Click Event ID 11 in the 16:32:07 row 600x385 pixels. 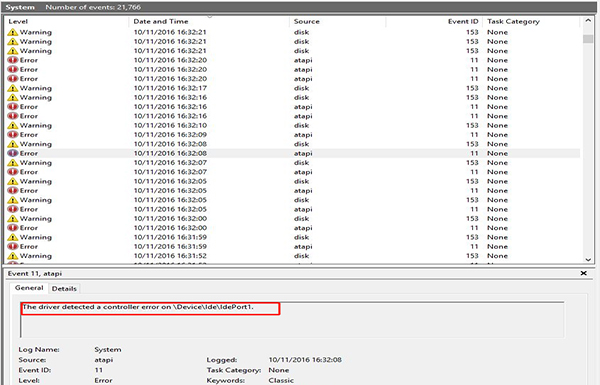coord(474,172)
